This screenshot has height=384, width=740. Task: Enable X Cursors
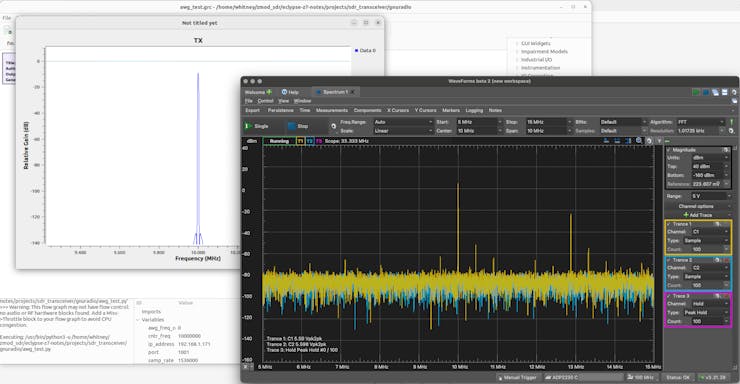click(398, 110)
